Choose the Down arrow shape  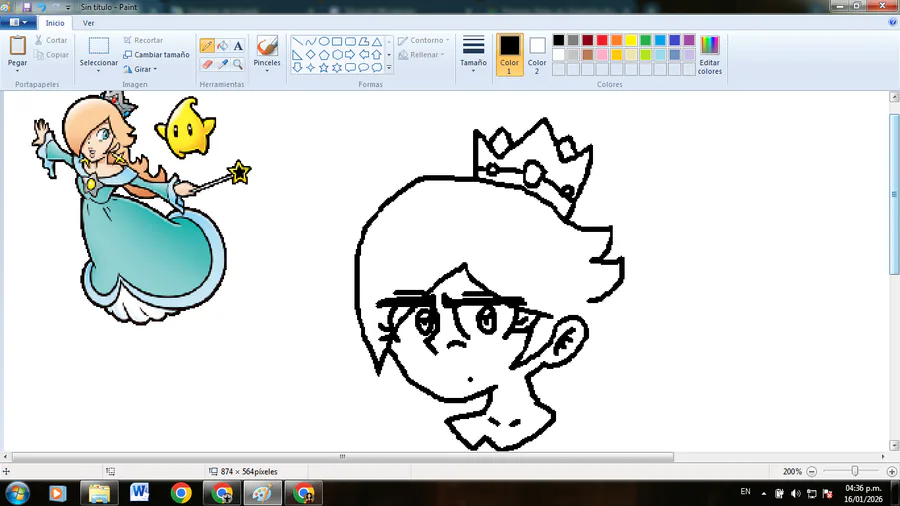297,68
